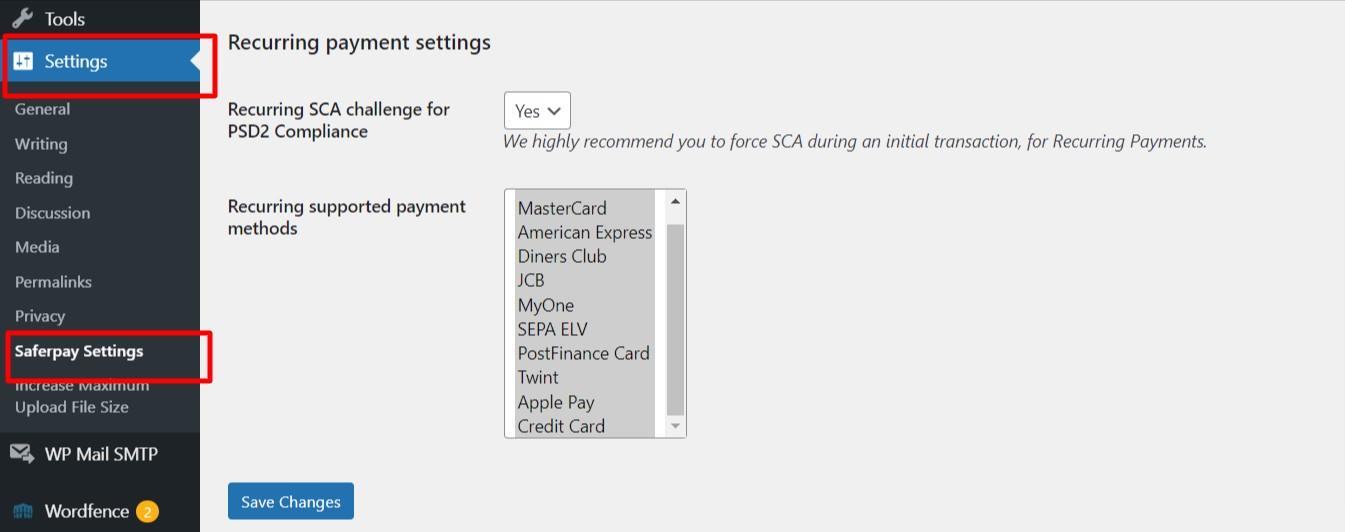Select MasterCard in payment methods list

(x=562, y=208)
